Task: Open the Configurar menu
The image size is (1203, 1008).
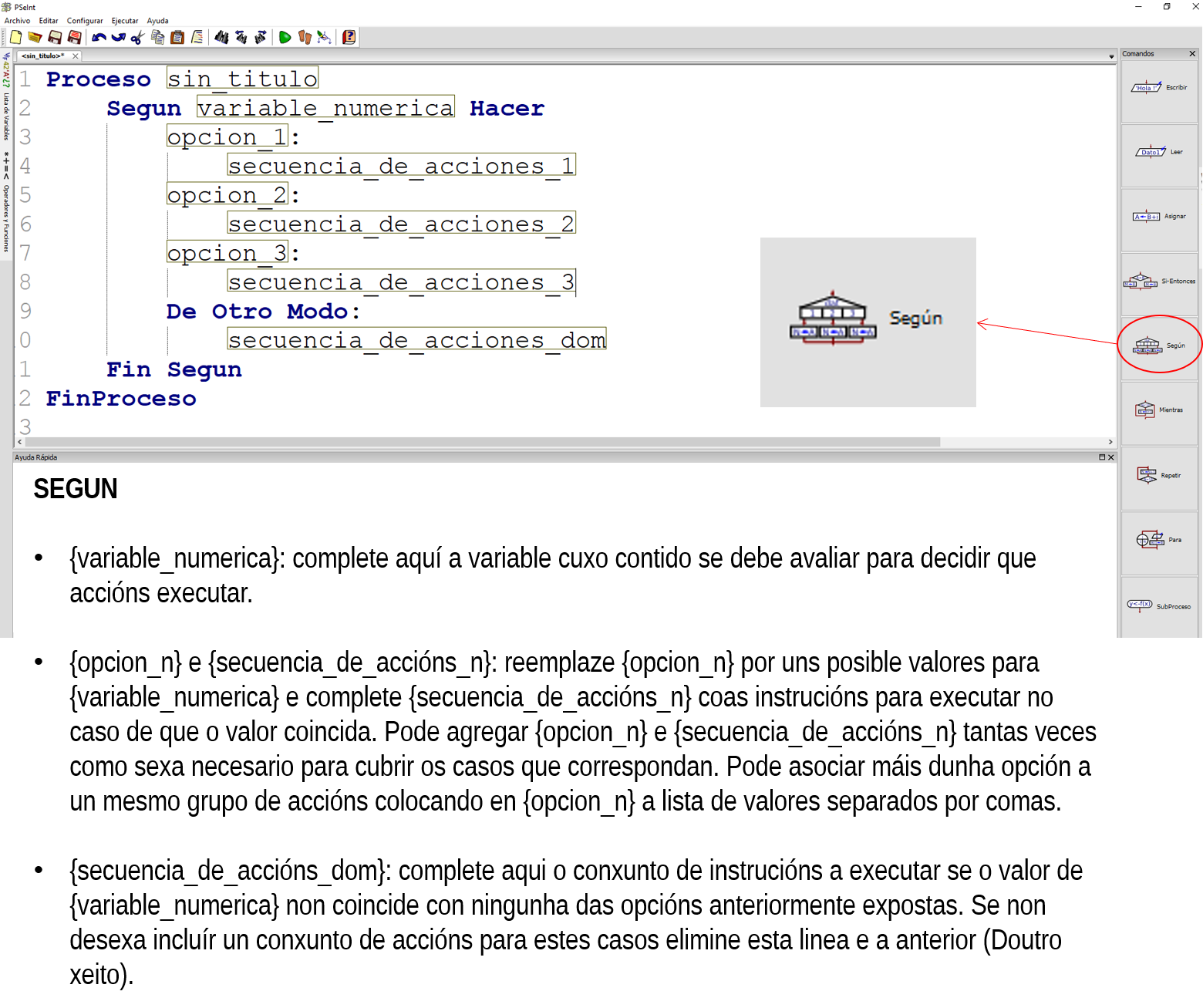Action: [x=85, y=21]
